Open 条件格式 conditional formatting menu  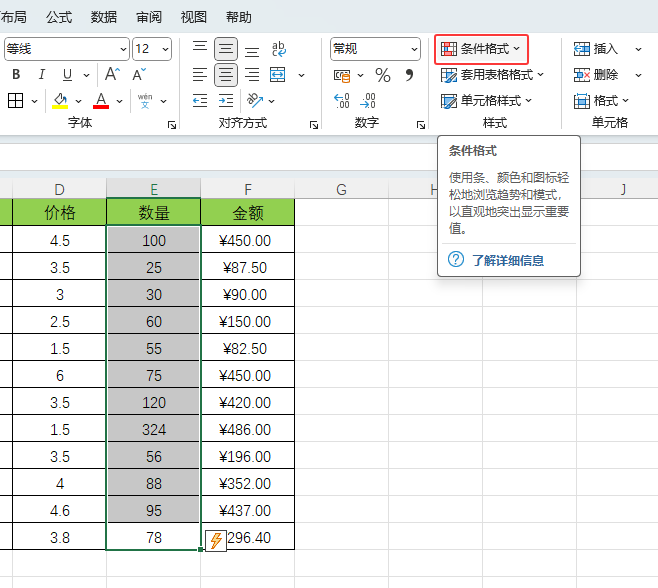[481, 49]
